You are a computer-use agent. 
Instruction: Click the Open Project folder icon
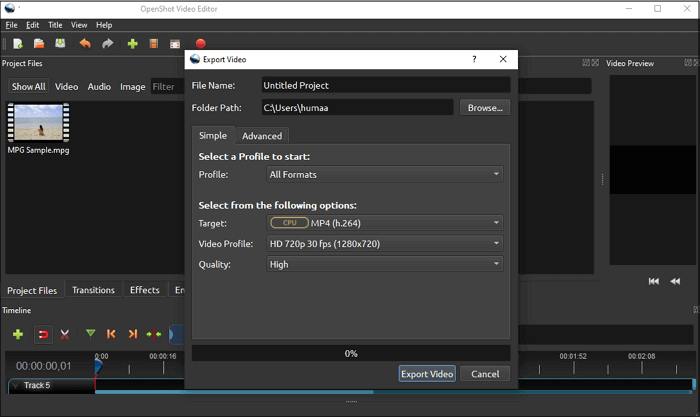coord(39,43)
